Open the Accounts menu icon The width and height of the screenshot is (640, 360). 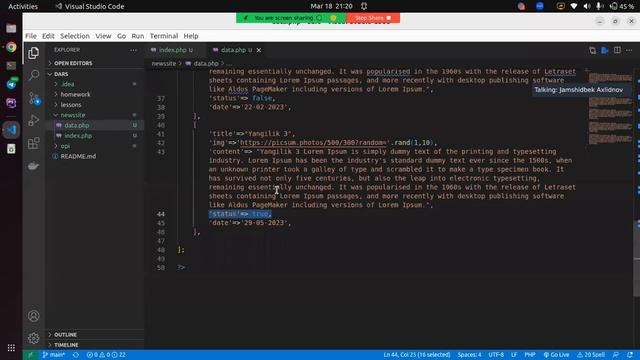coord(33,316)
